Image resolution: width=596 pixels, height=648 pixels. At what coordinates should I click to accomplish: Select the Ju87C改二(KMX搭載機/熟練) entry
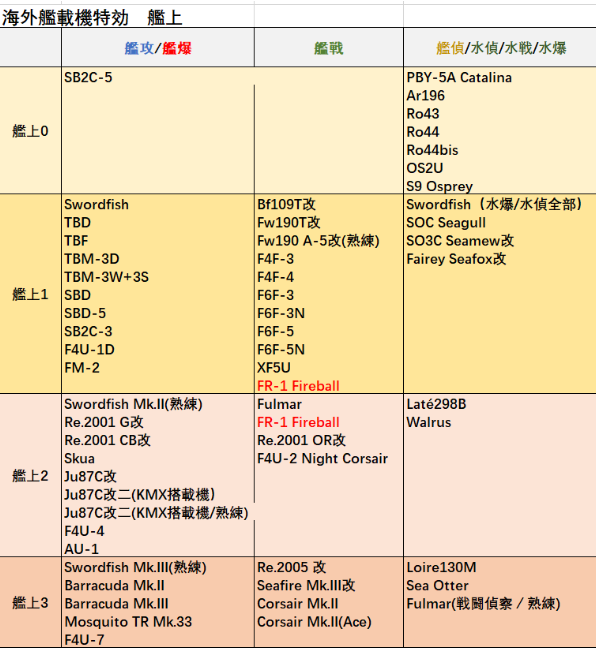(x=156, y=513)
